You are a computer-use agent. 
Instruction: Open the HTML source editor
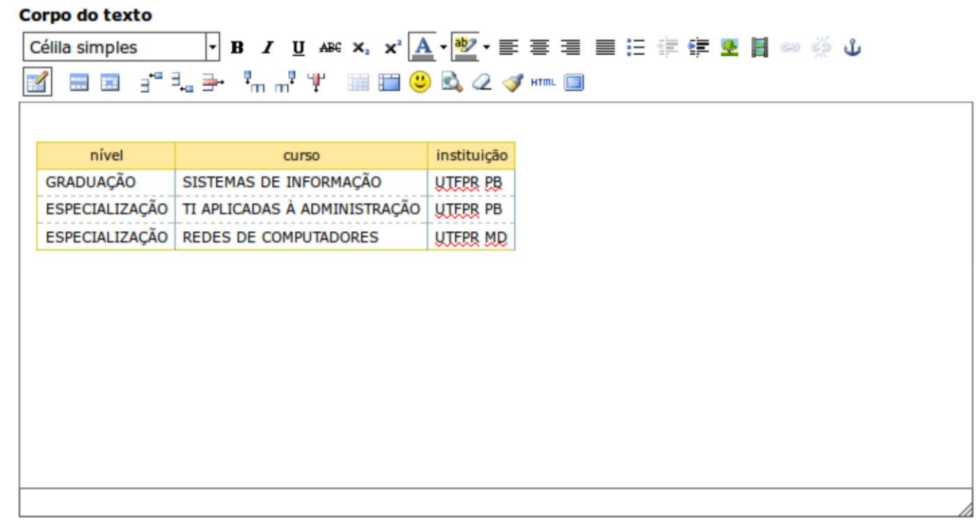(x=542, y=84)
